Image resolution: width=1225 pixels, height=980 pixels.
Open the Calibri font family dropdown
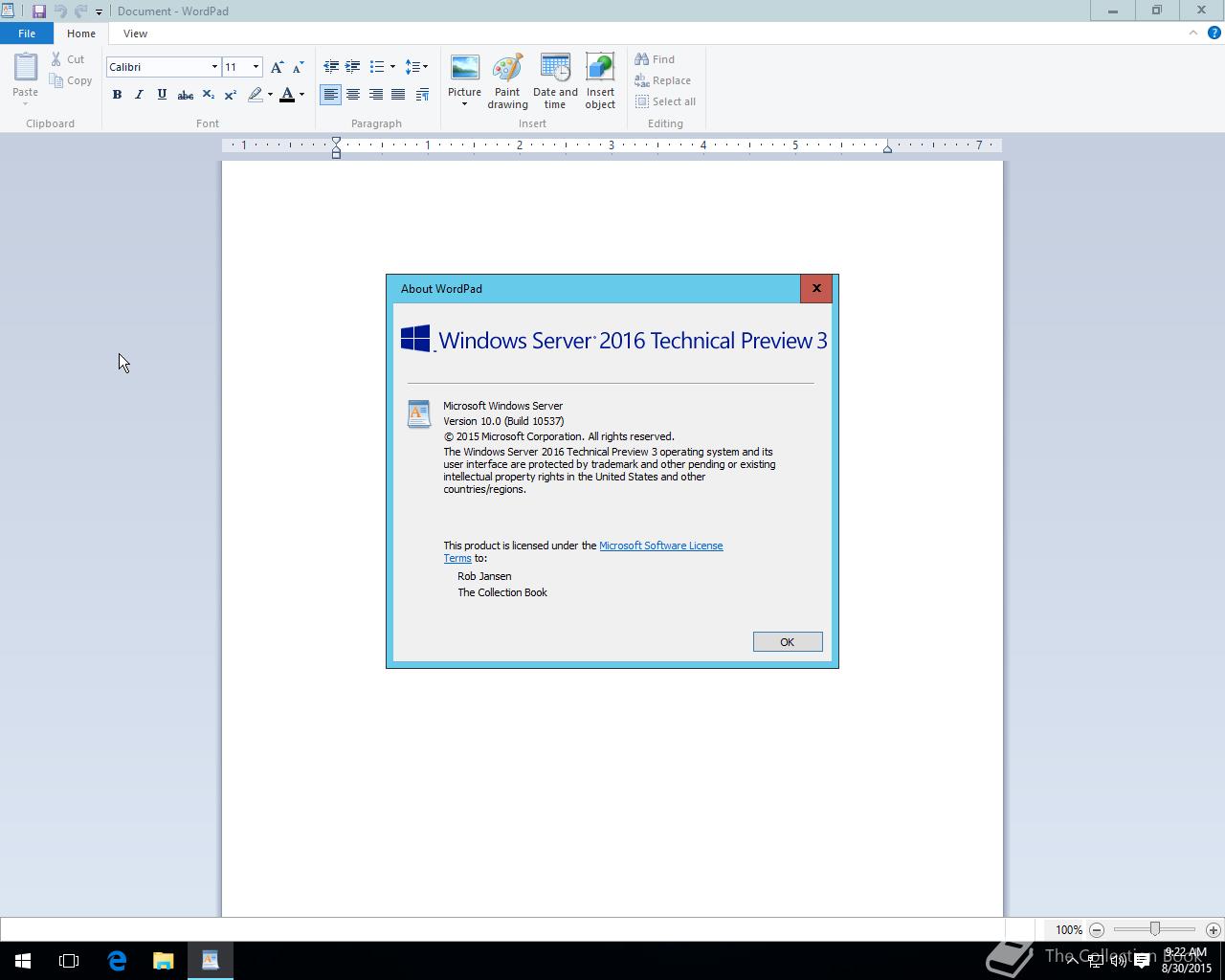click(214, 67)
